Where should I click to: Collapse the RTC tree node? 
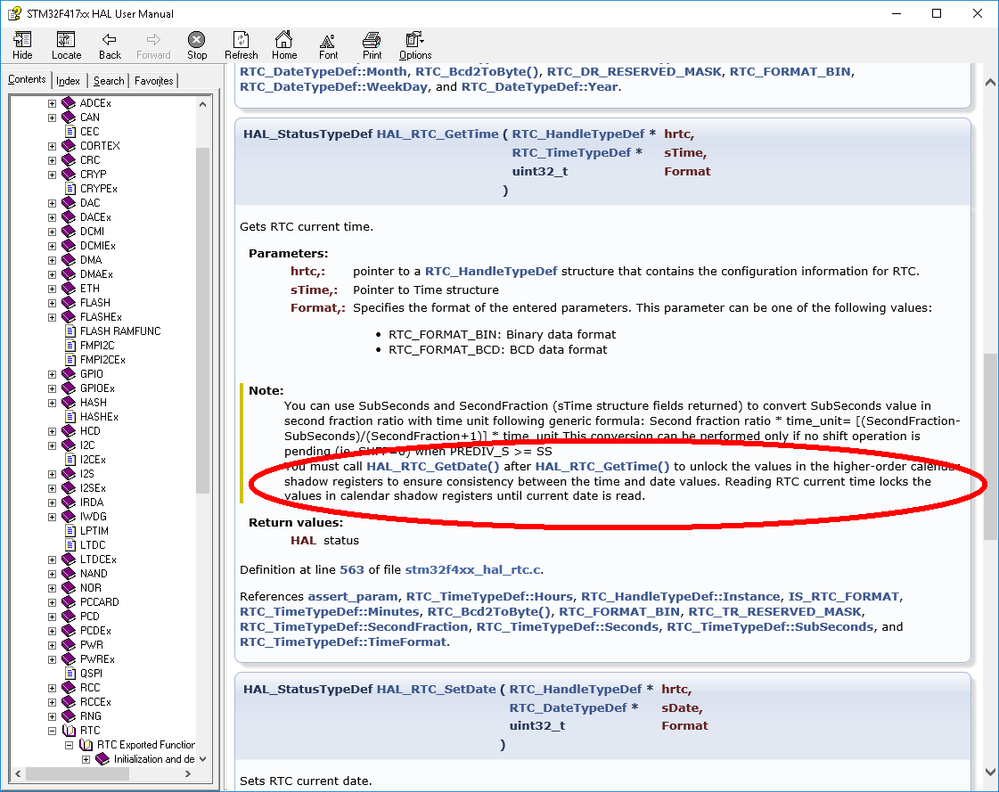click(x=52, y=731)
